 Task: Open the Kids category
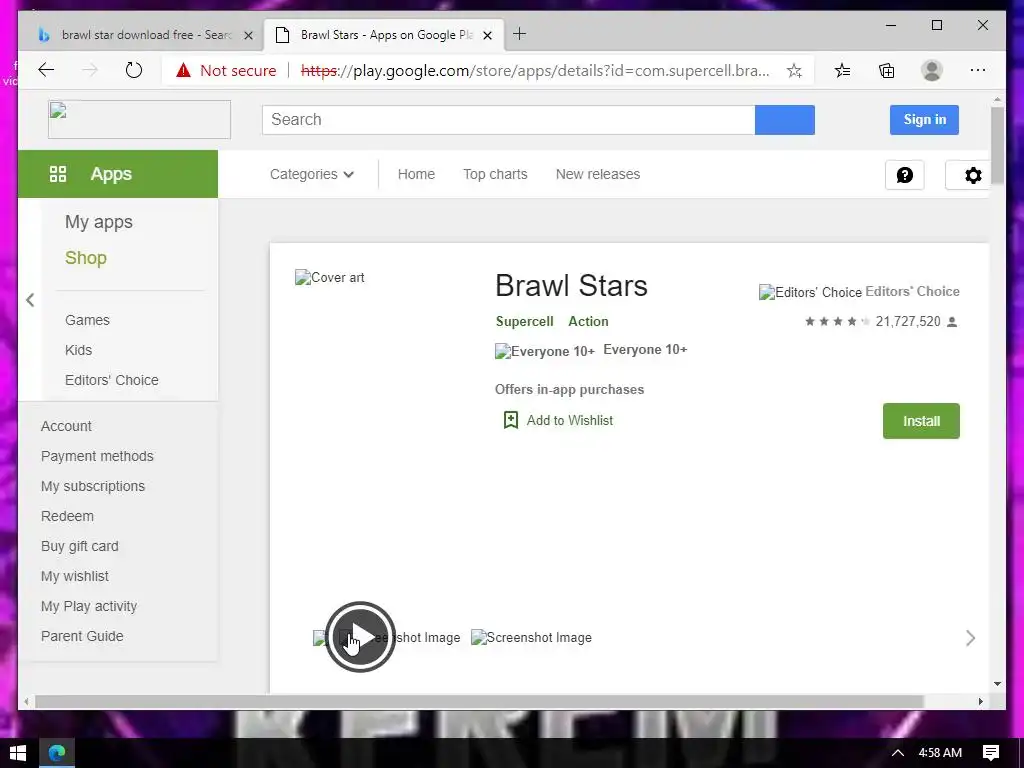point(78,350)
